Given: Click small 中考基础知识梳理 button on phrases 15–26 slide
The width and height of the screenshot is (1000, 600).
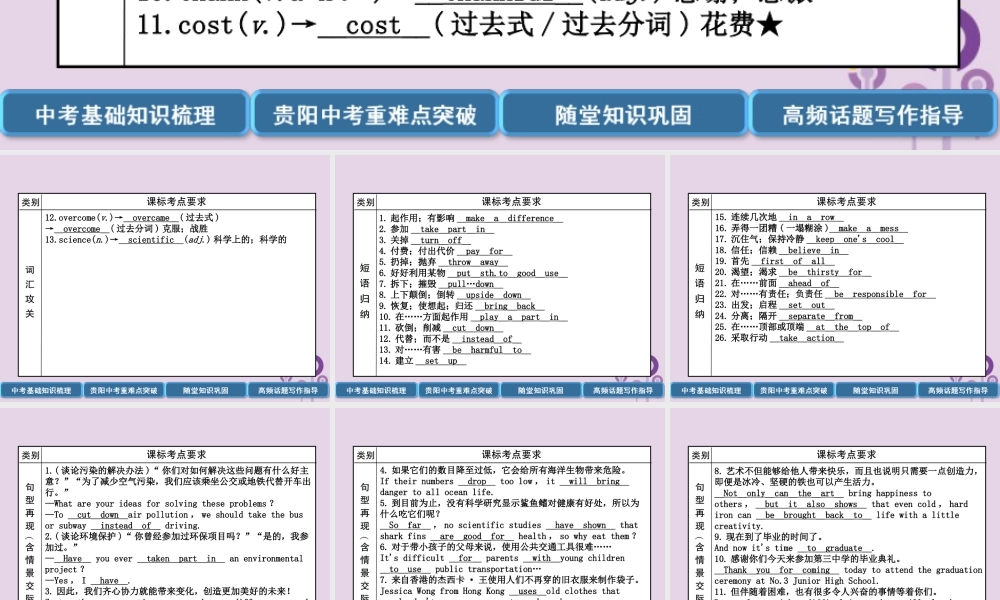Looking at the screenshot, I should pyautogui.click(x=711, y=390).
